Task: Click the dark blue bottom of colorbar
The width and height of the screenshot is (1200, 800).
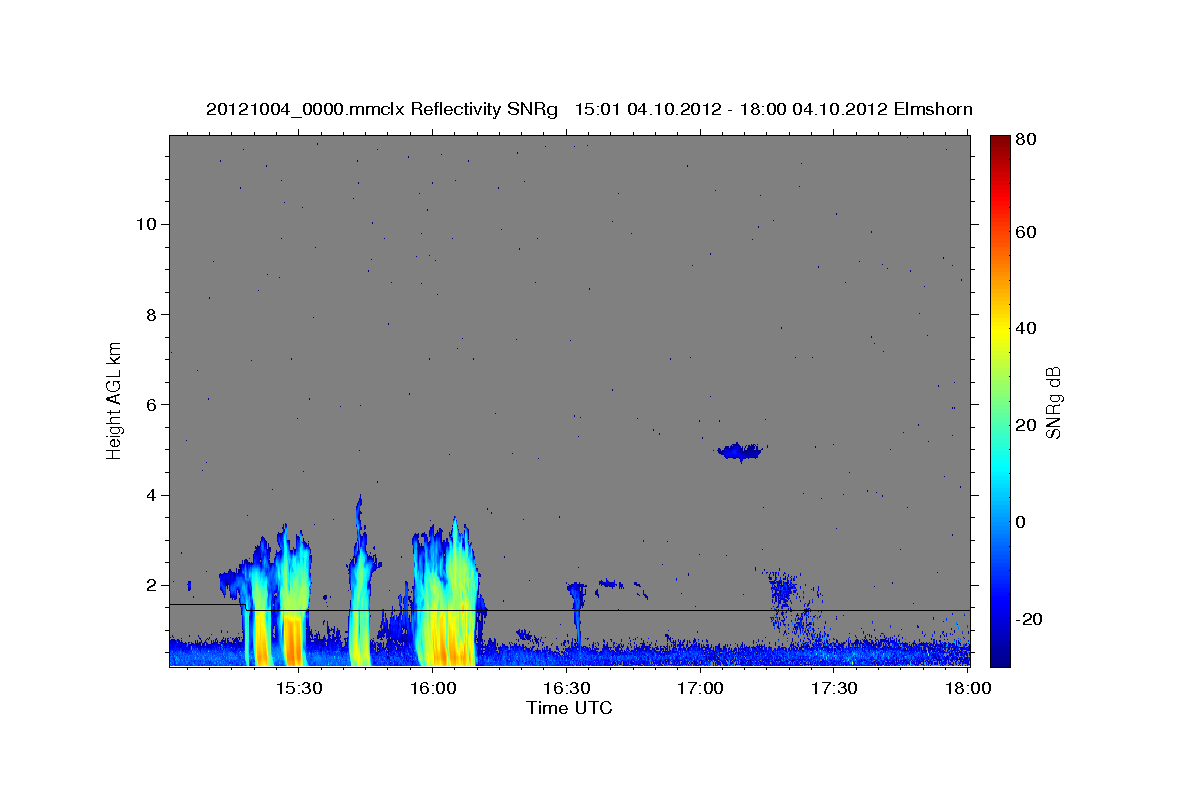Action: [x=1000, y=657]
